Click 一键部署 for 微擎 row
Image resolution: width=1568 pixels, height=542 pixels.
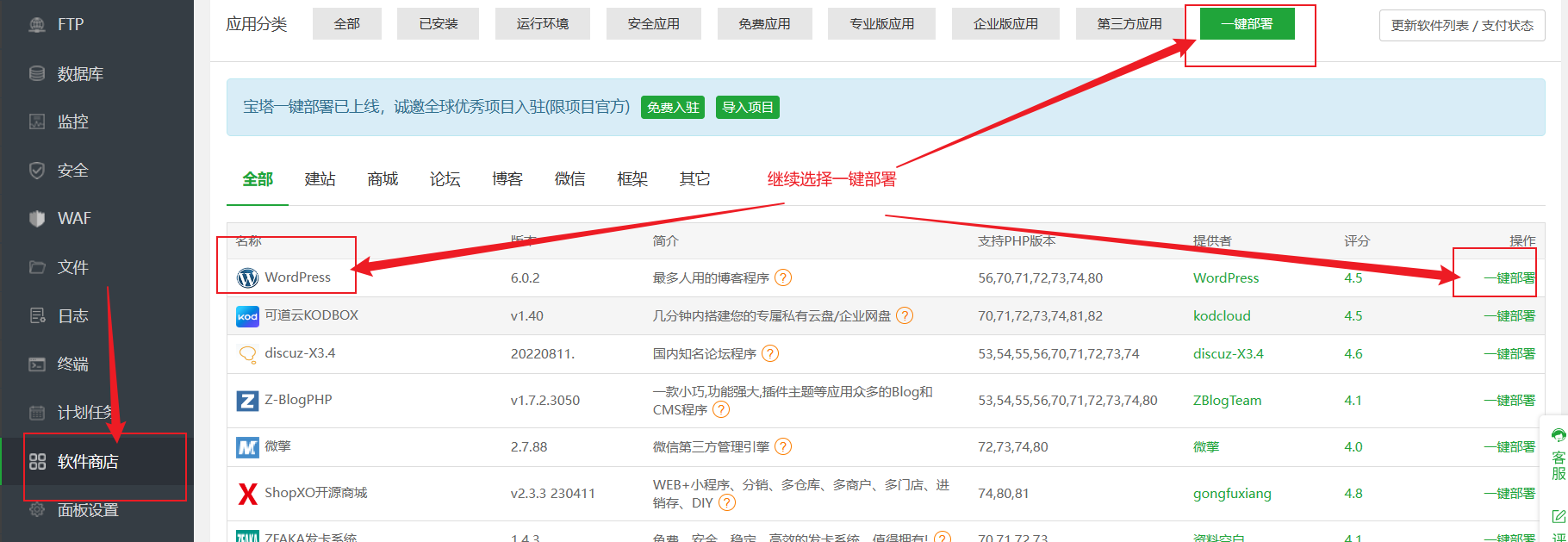pos(1509,447)
